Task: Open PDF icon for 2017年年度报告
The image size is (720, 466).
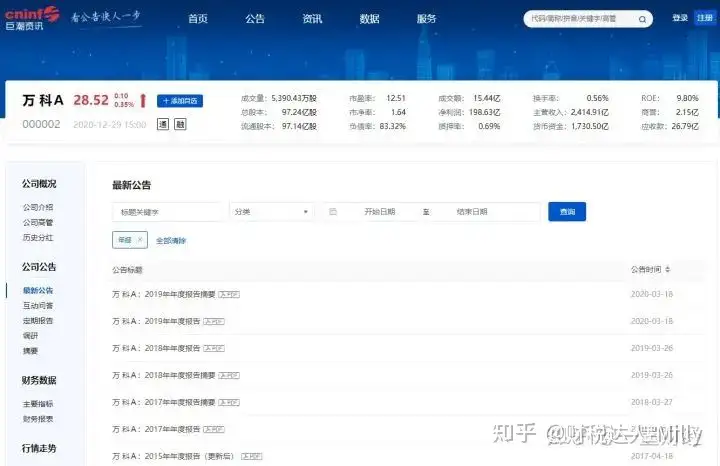Action: (x=214, y=430)
